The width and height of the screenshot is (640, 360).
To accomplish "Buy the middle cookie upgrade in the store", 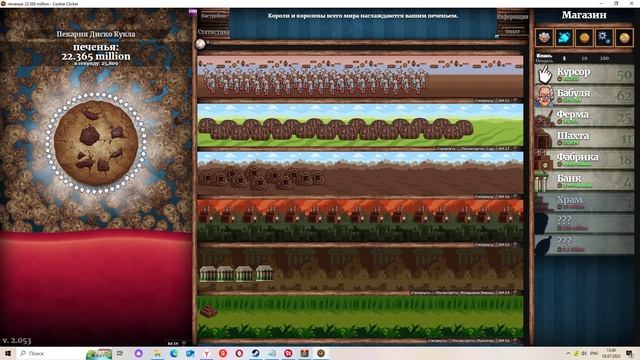I will pos(584,38).
